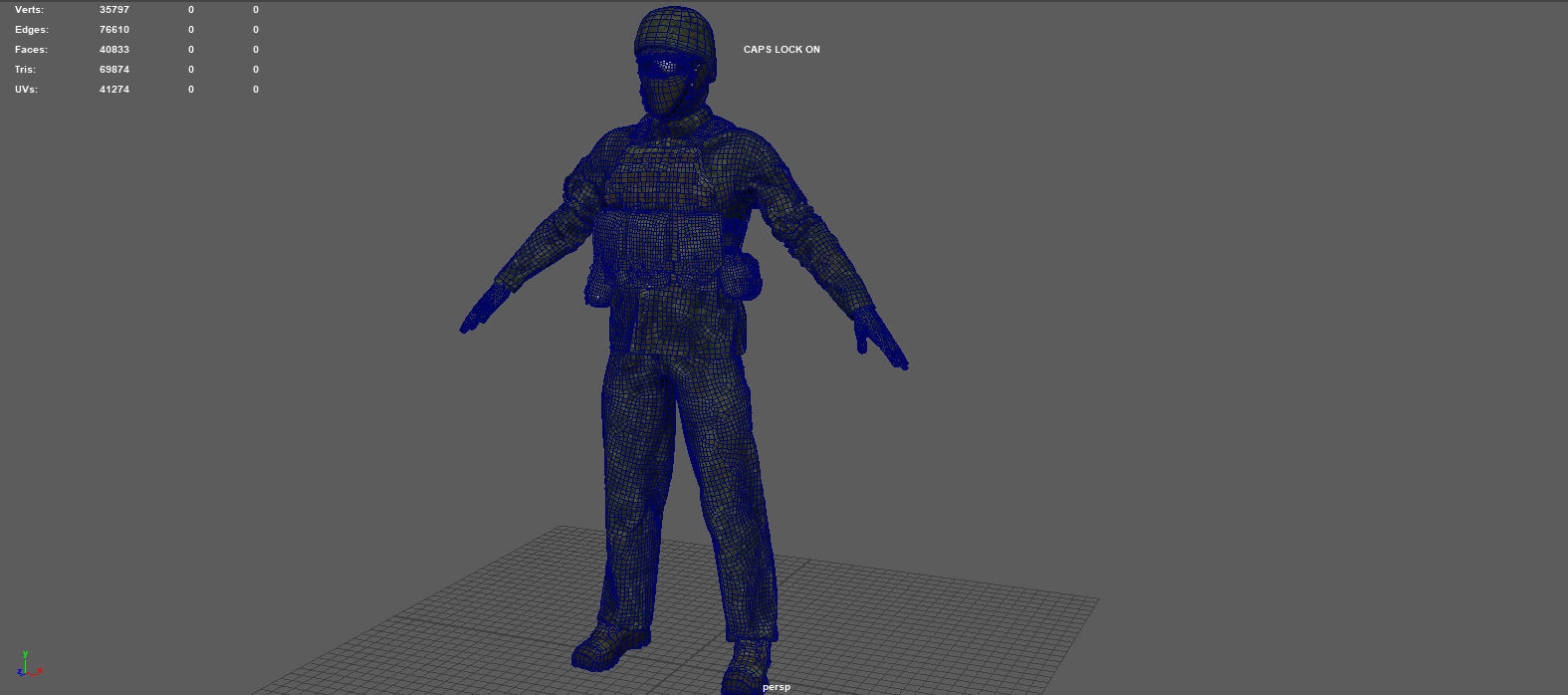Click the face count value 40833

tap(114, 49)
